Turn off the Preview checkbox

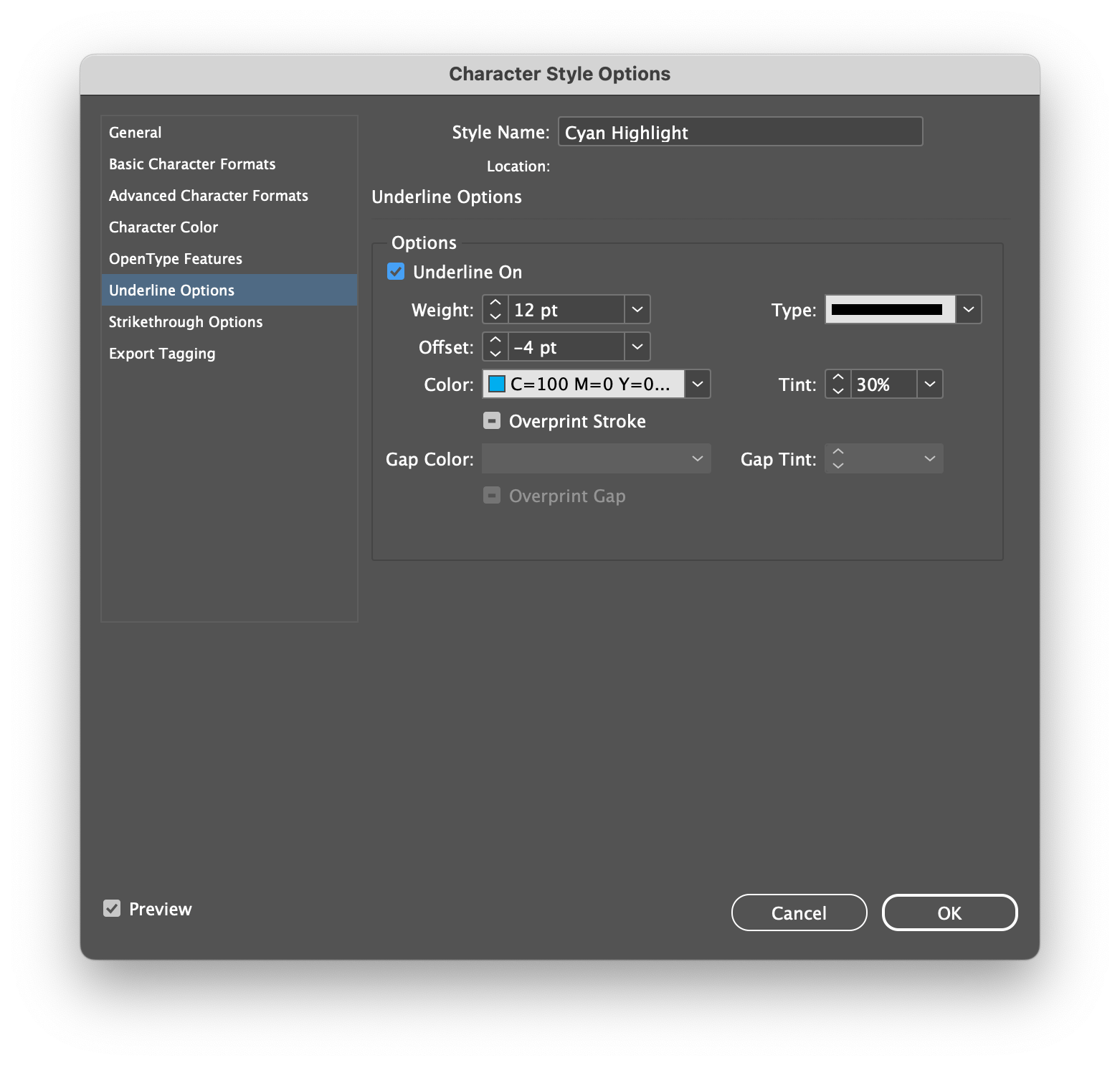(112, 908)
